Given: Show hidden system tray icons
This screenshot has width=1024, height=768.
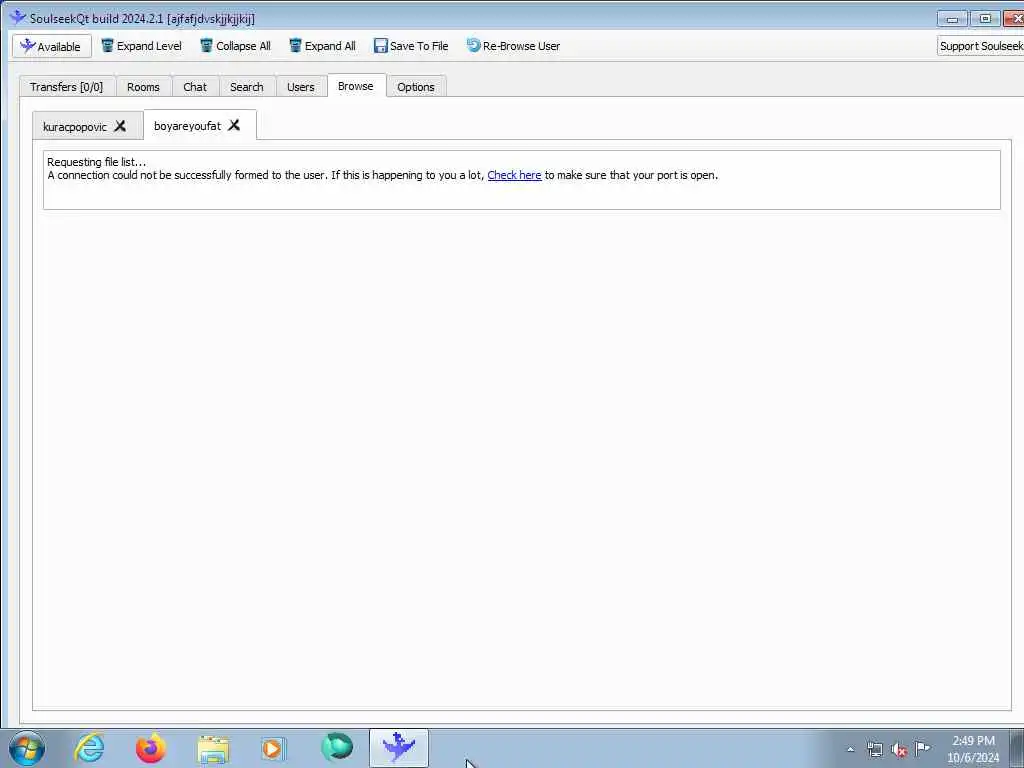Looking at the screenshot, I should point(850,750).
